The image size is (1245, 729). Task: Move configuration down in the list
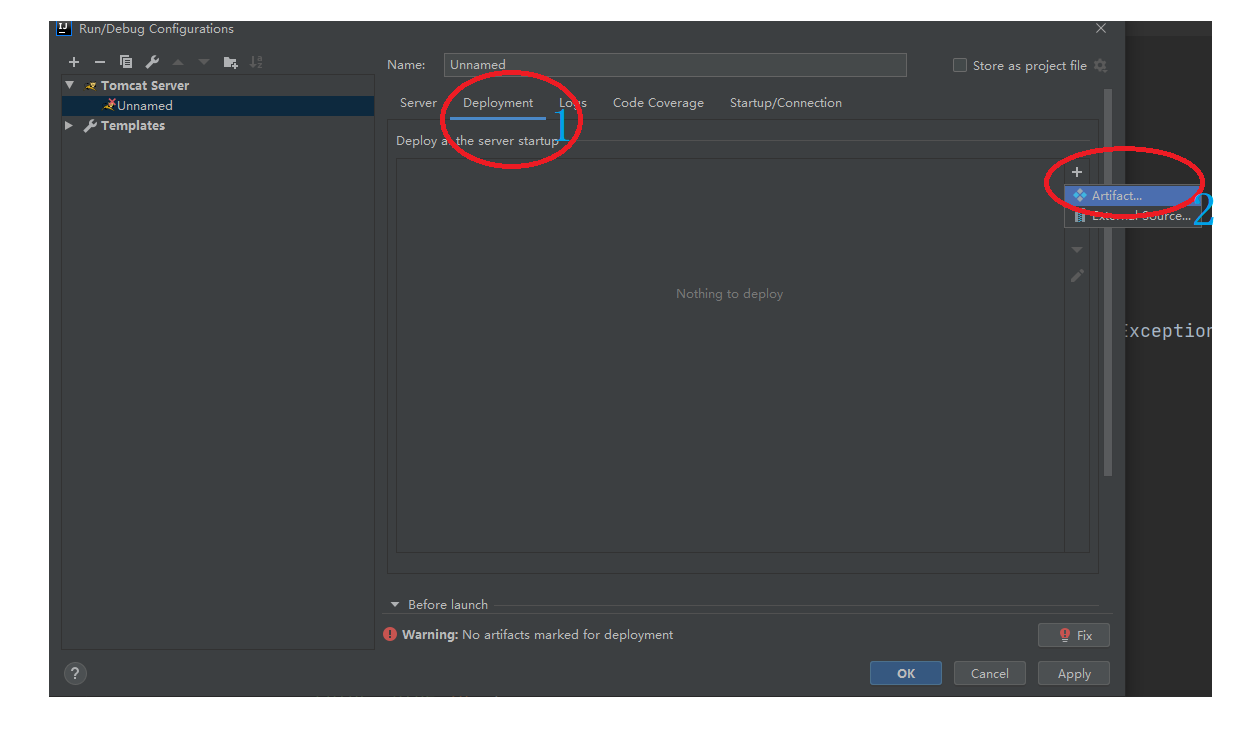(x=204, y=62)
